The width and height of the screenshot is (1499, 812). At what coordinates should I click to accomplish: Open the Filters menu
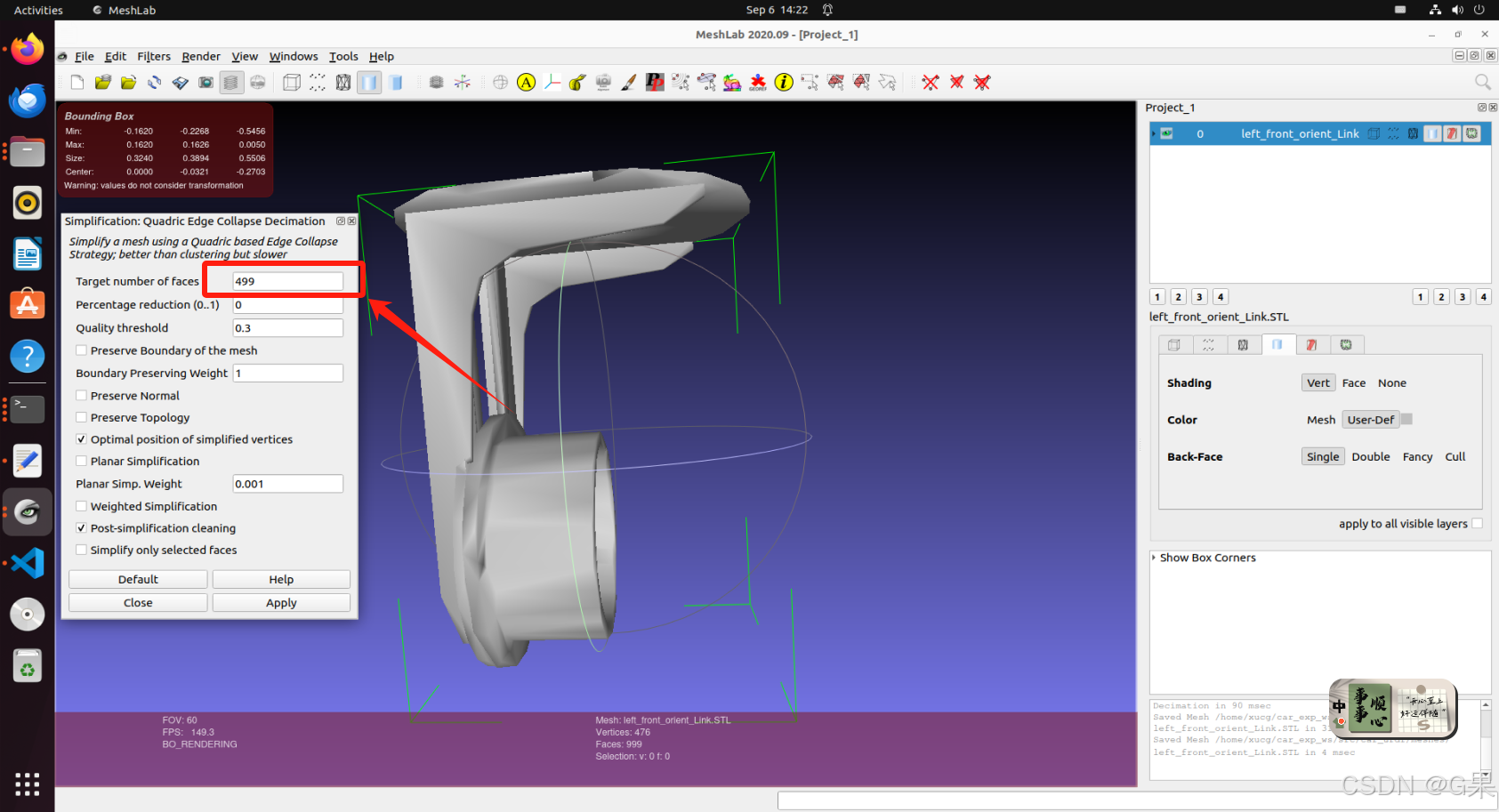coord(154,56)
